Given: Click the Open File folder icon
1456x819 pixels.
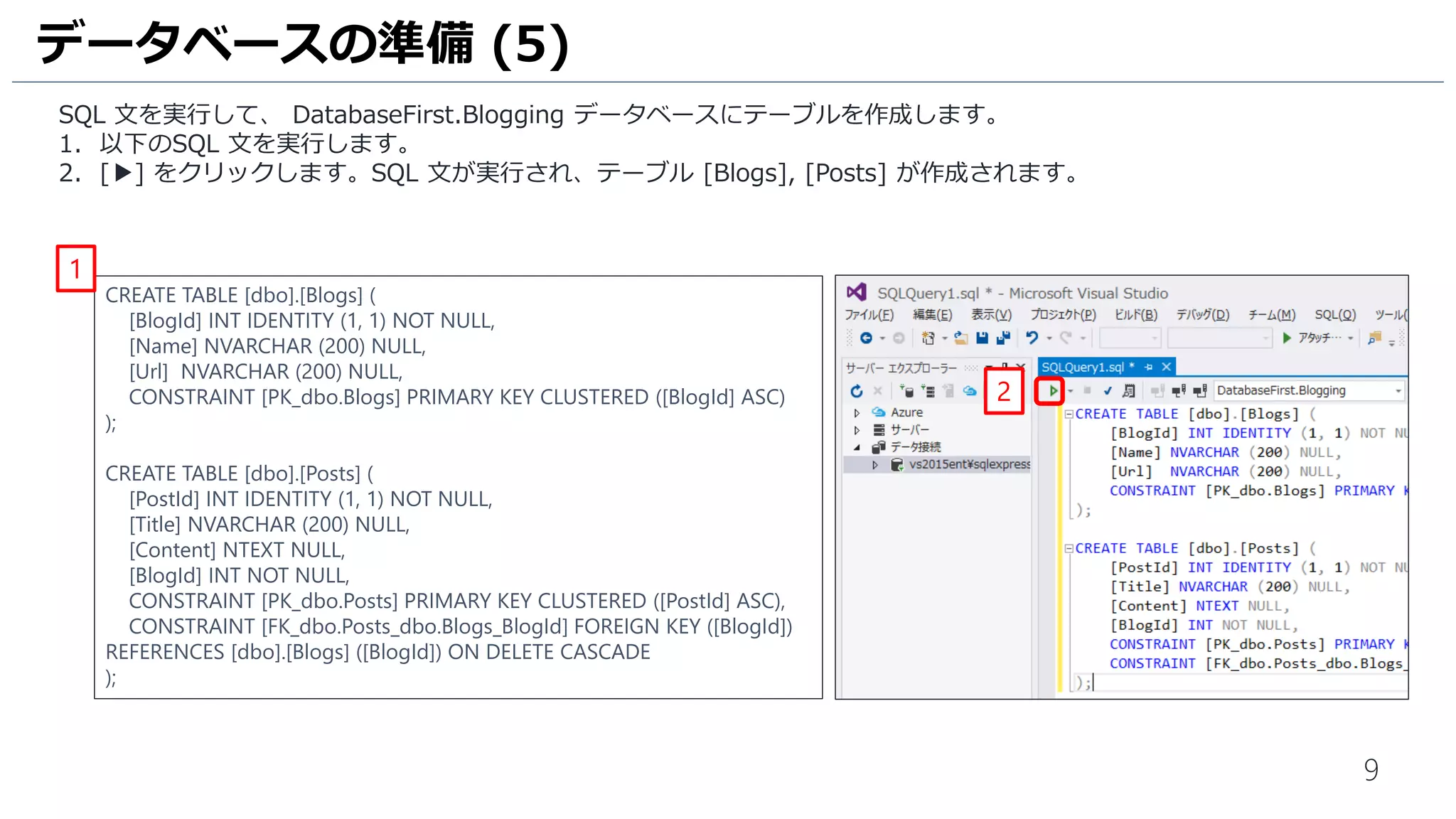Looking at the screenshot, I should pos(960,338).
